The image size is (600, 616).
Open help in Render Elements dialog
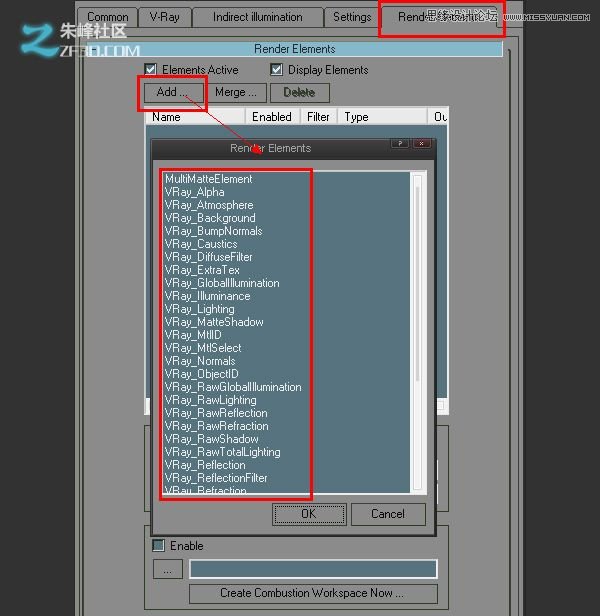coord(400,143)
